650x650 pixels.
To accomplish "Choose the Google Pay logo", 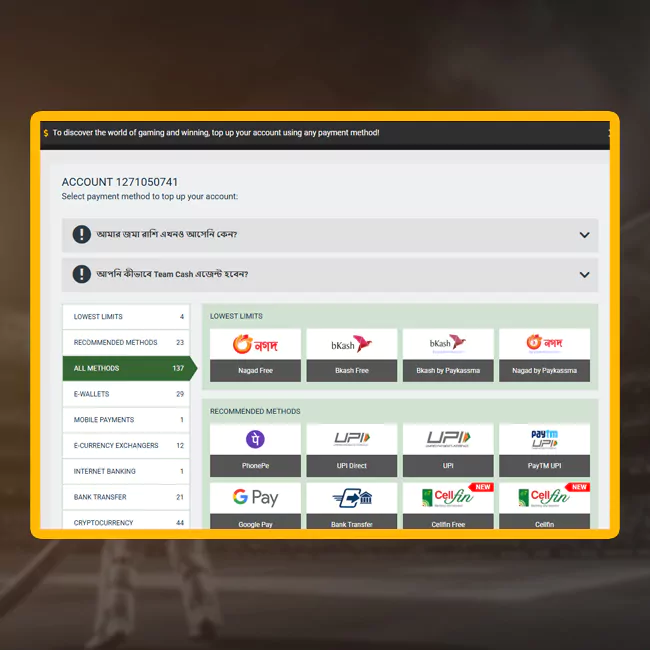I will 255,497.
